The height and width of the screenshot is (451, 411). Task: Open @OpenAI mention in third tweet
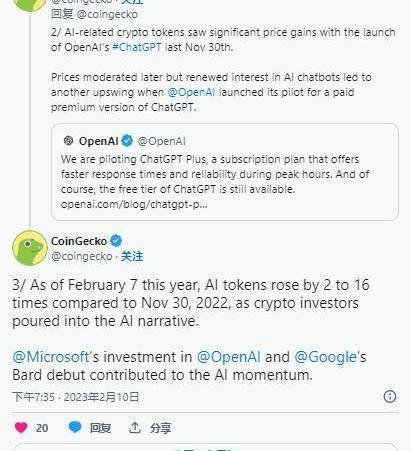(229, 357)
